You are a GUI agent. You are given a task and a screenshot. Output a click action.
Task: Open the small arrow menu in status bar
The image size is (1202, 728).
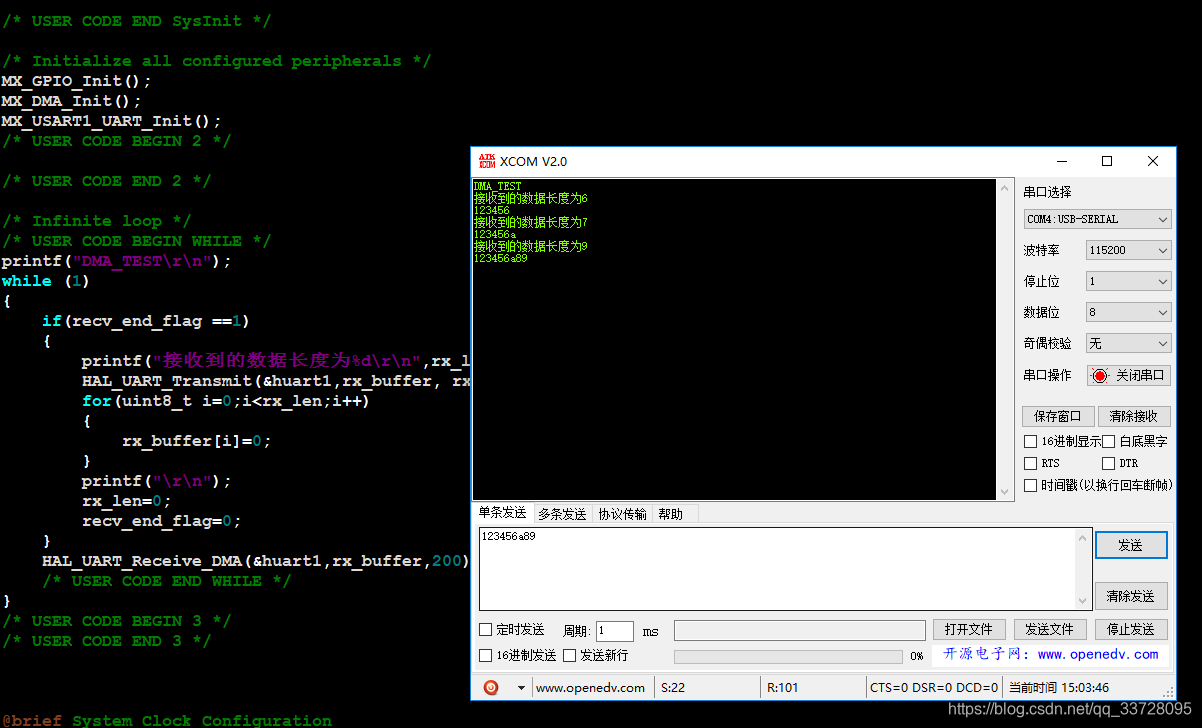tap(521, 688)
